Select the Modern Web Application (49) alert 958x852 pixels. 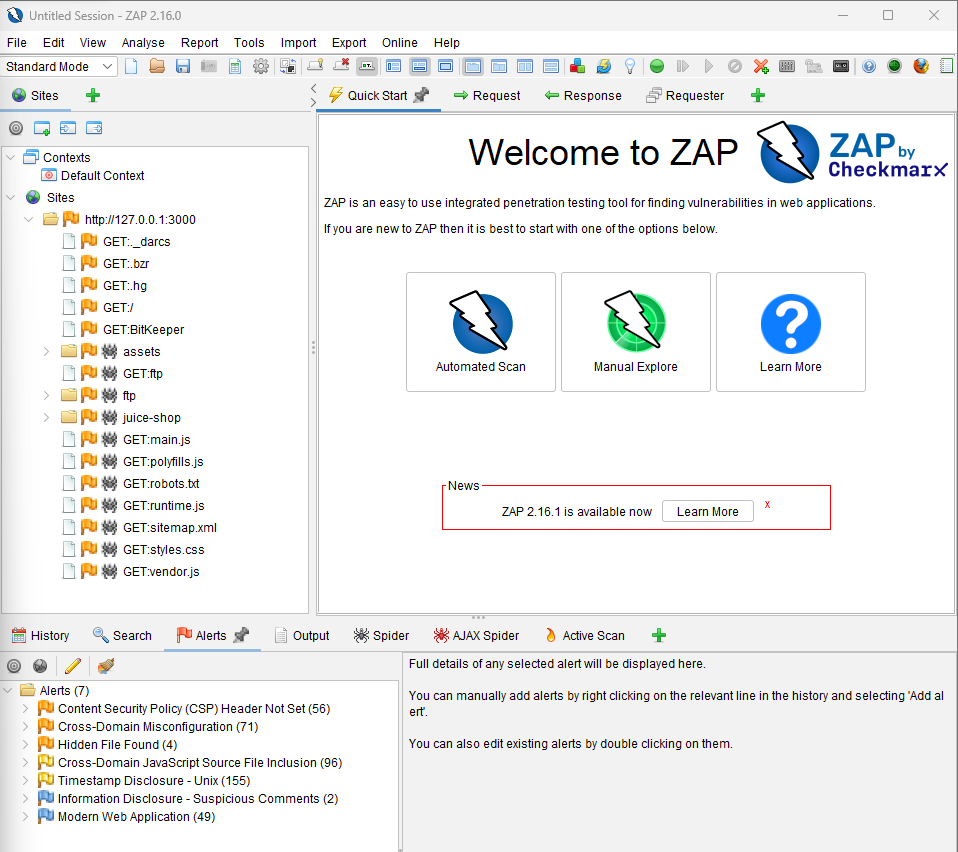[136, 817]
